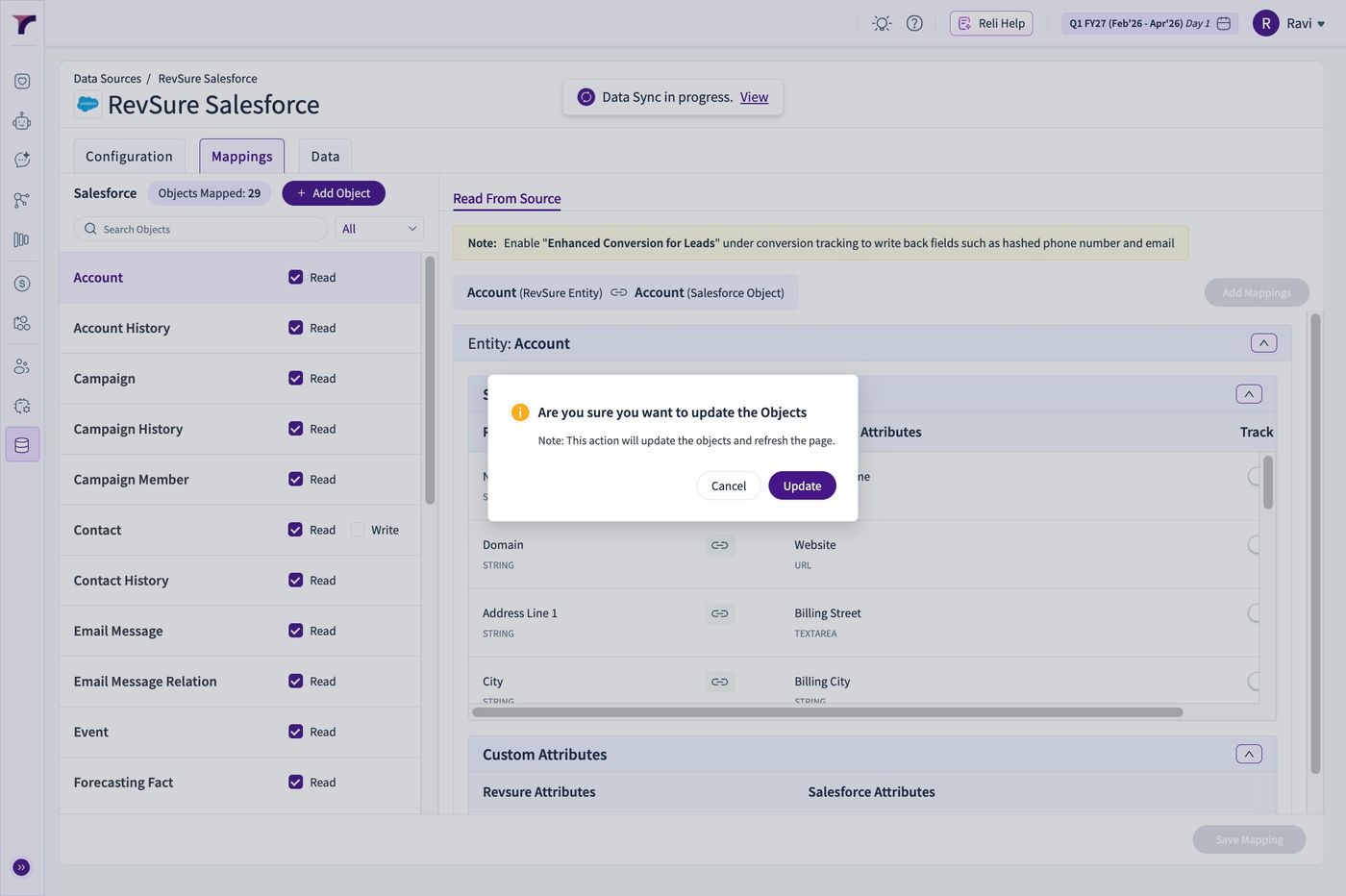Open the chat sparkle sidebar icon
Viewport: 1346px width, 896px height.
pos(22,160)
